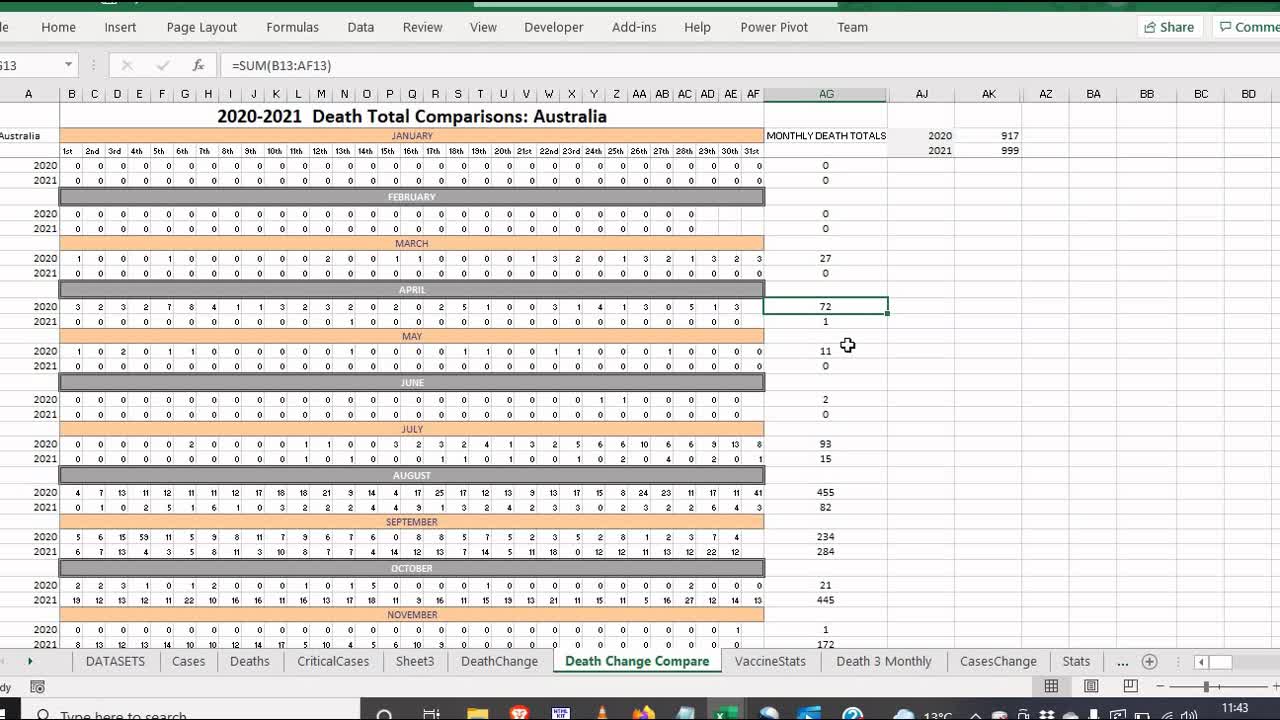
Task: Show more sheet tabs via ellipsis
Action: (1122, 662)
